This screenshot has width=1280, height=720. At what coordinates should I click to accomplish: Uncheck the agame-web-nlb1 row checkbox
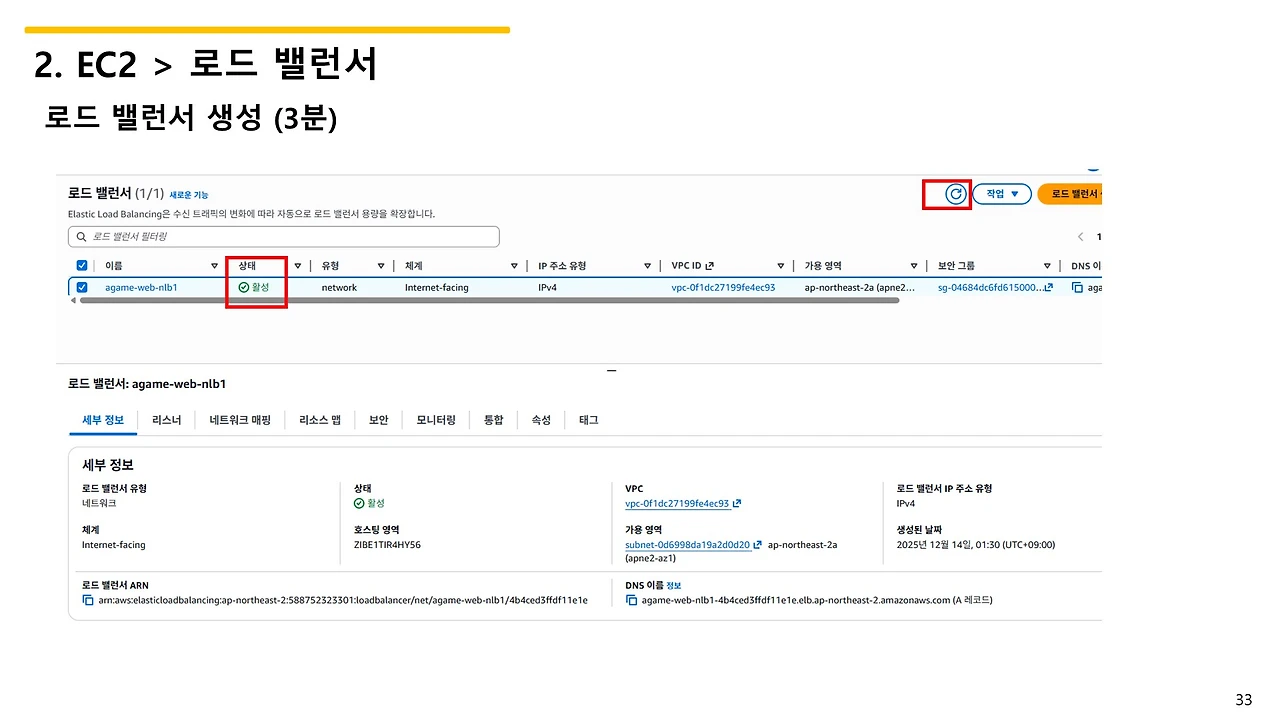coord(81,287)
